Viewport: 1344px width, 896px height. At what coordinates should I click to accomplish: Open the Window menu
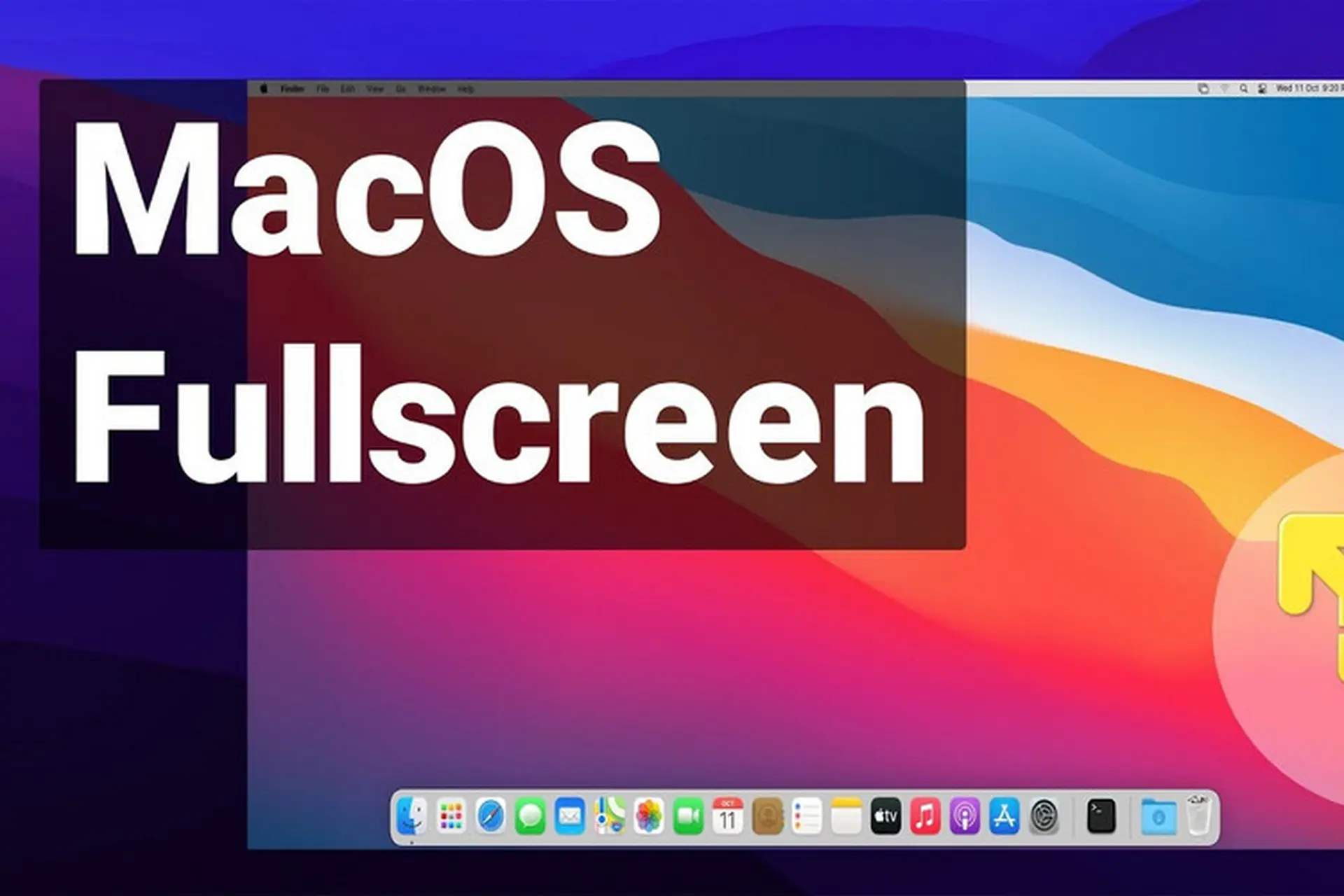(431, 89)
